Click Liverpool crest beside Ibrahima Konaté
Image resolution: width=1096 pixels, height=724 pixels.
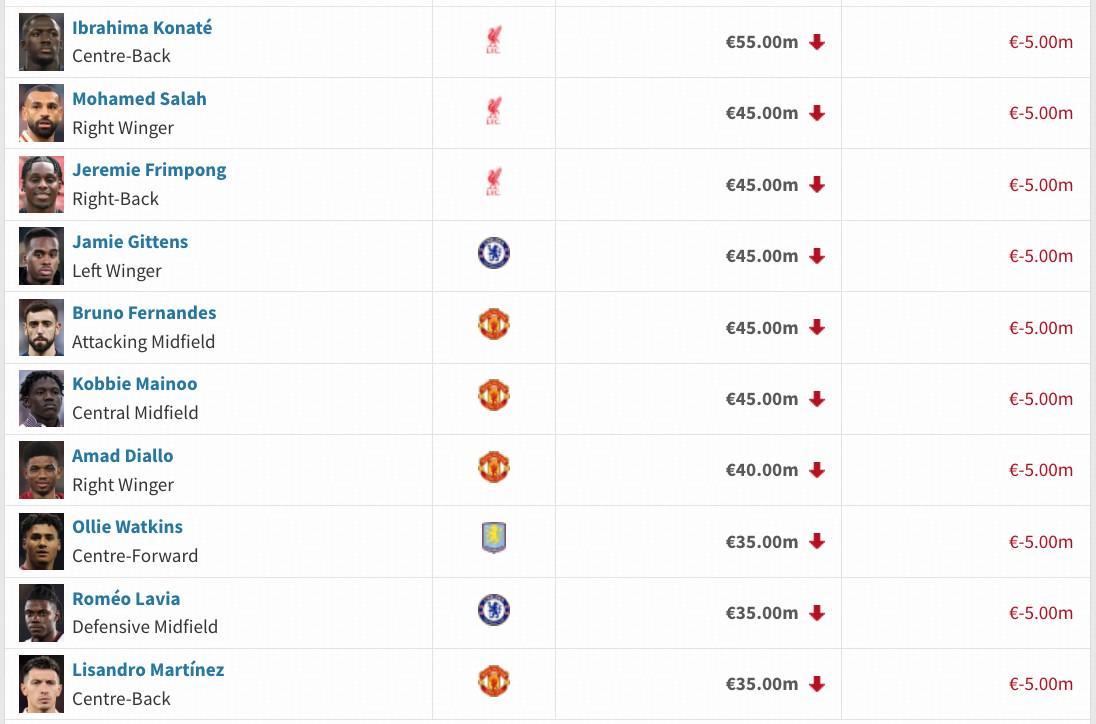[x=493, y=41]
